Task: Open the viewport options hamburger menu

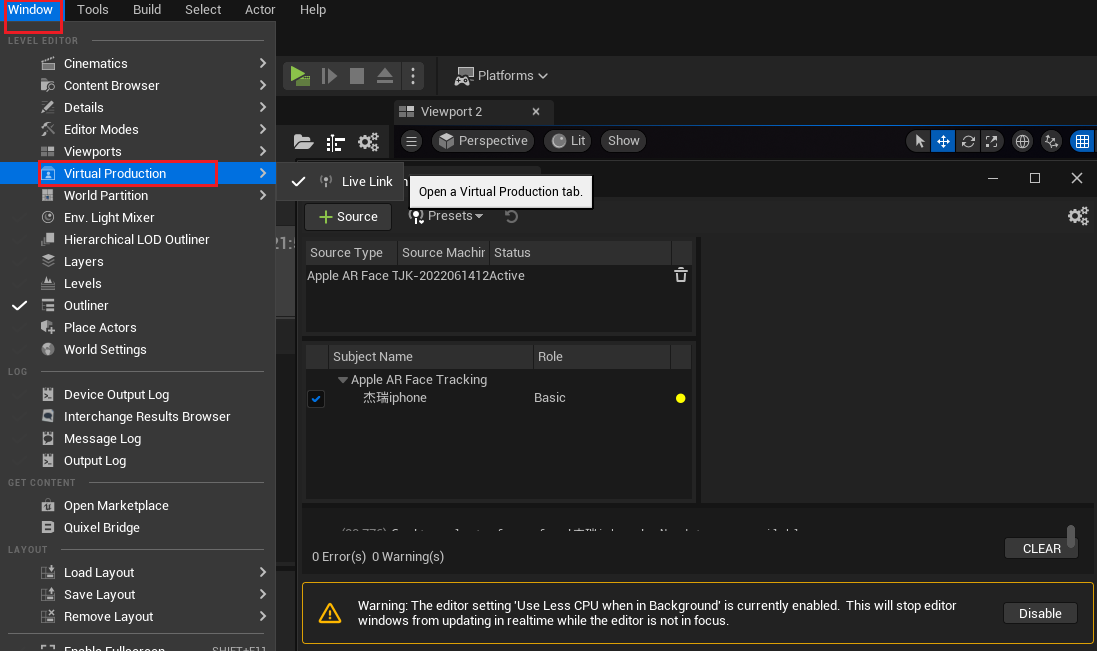Action: point(411,141)
